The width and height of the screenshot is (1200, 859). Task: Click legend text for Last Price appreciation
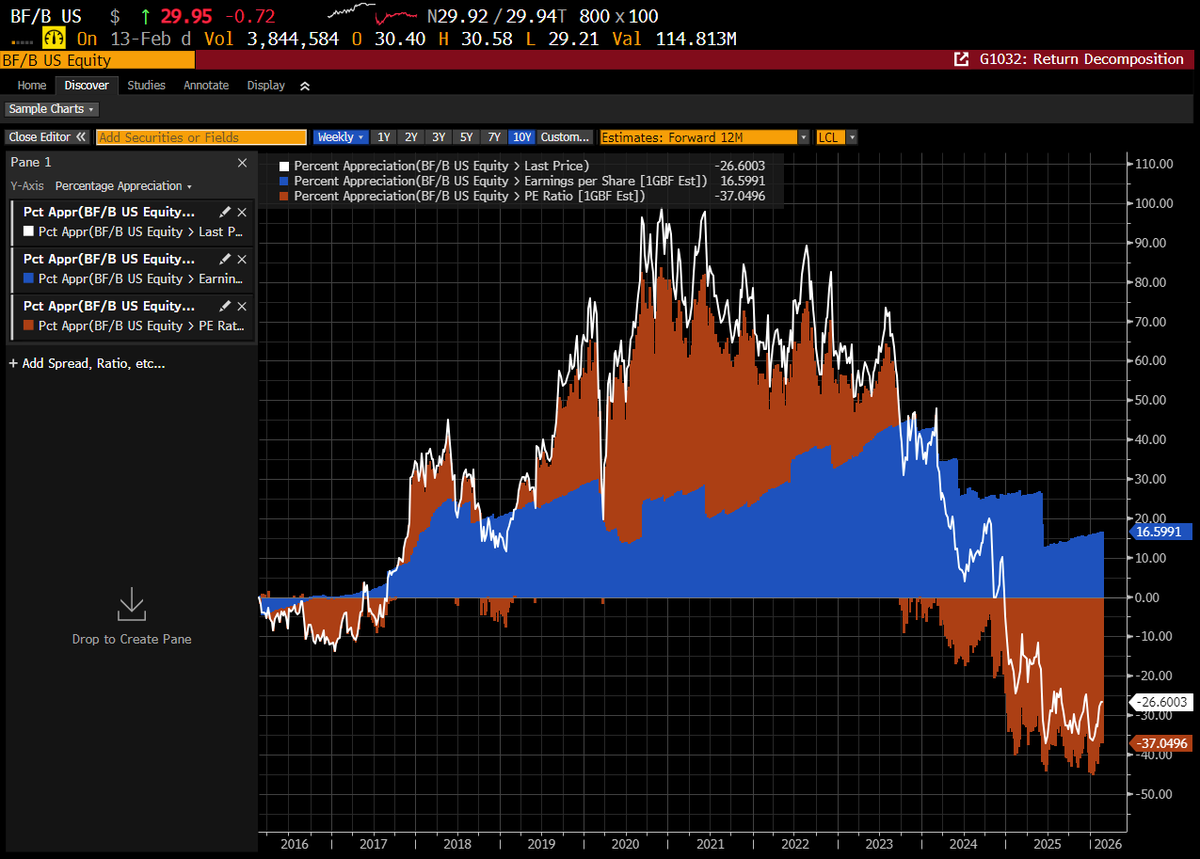point(442,166)
